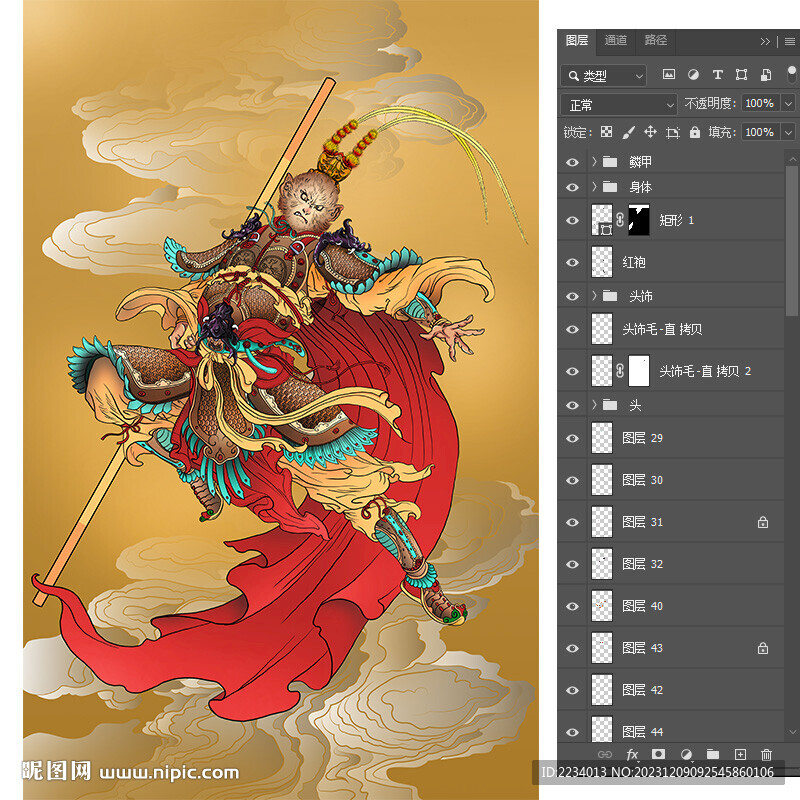This screenshot has height=800, width=800.
Task: Hide the 身体 group
Action: pos(572,187)
